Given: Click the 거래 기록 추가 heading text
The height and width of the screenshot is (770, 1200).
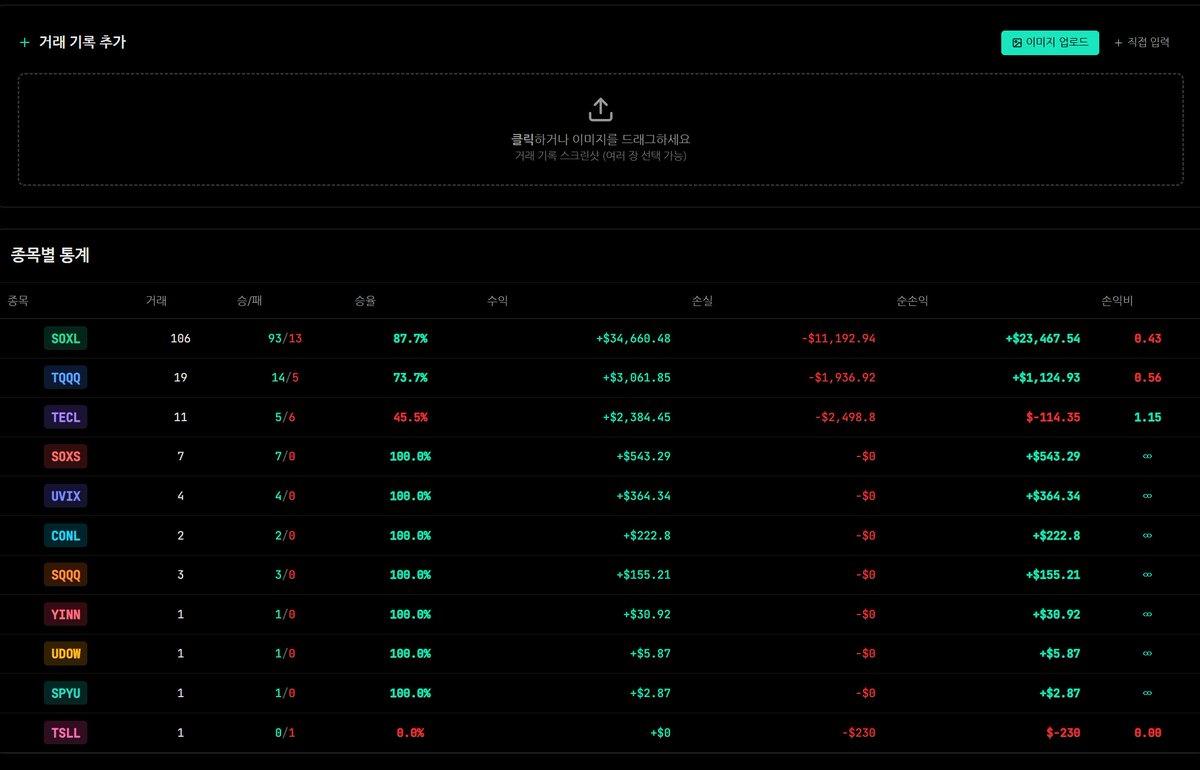Looking at the screenshot, I should point(83,42).
